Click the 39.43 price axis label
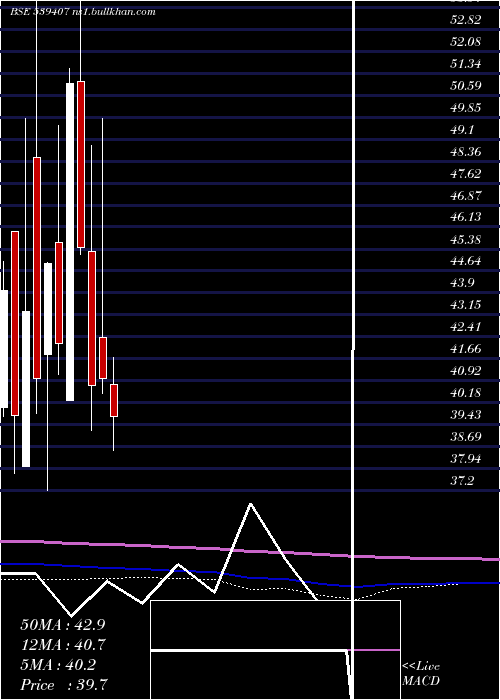The height and width of the screenshot is (700, 500). click(466, 415)
